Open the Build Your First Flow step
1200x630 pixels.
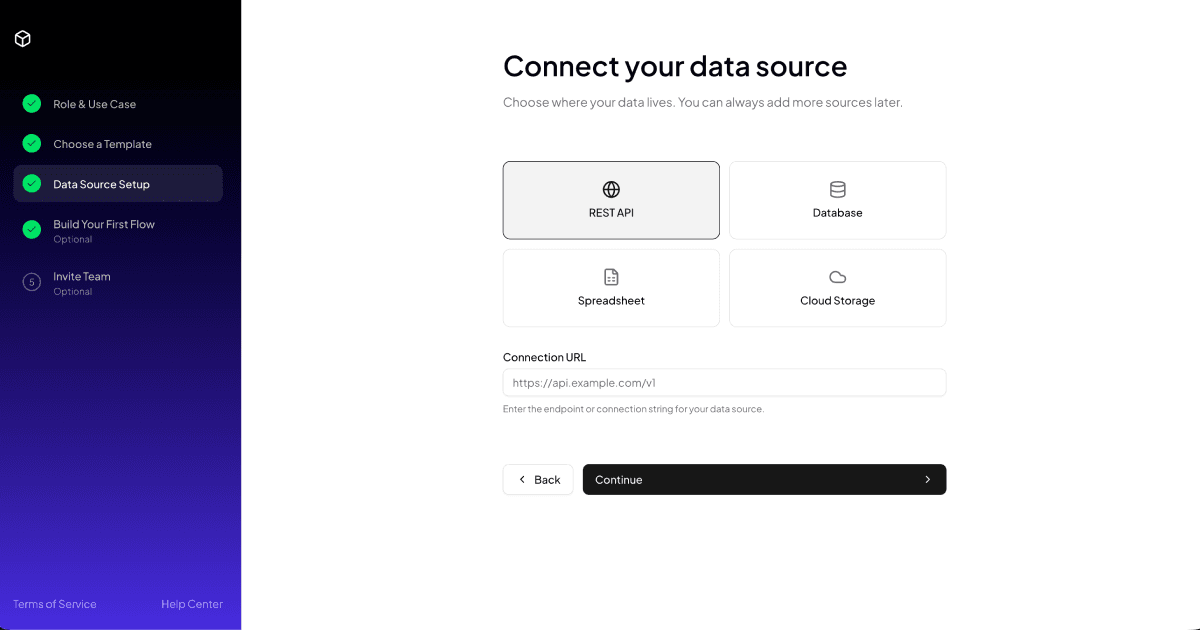104,225
